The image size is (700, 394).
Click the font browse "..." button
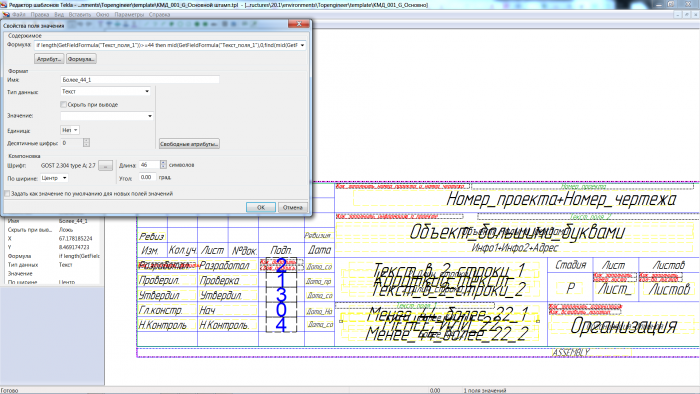pyautogui.click(x=105, y=166)
